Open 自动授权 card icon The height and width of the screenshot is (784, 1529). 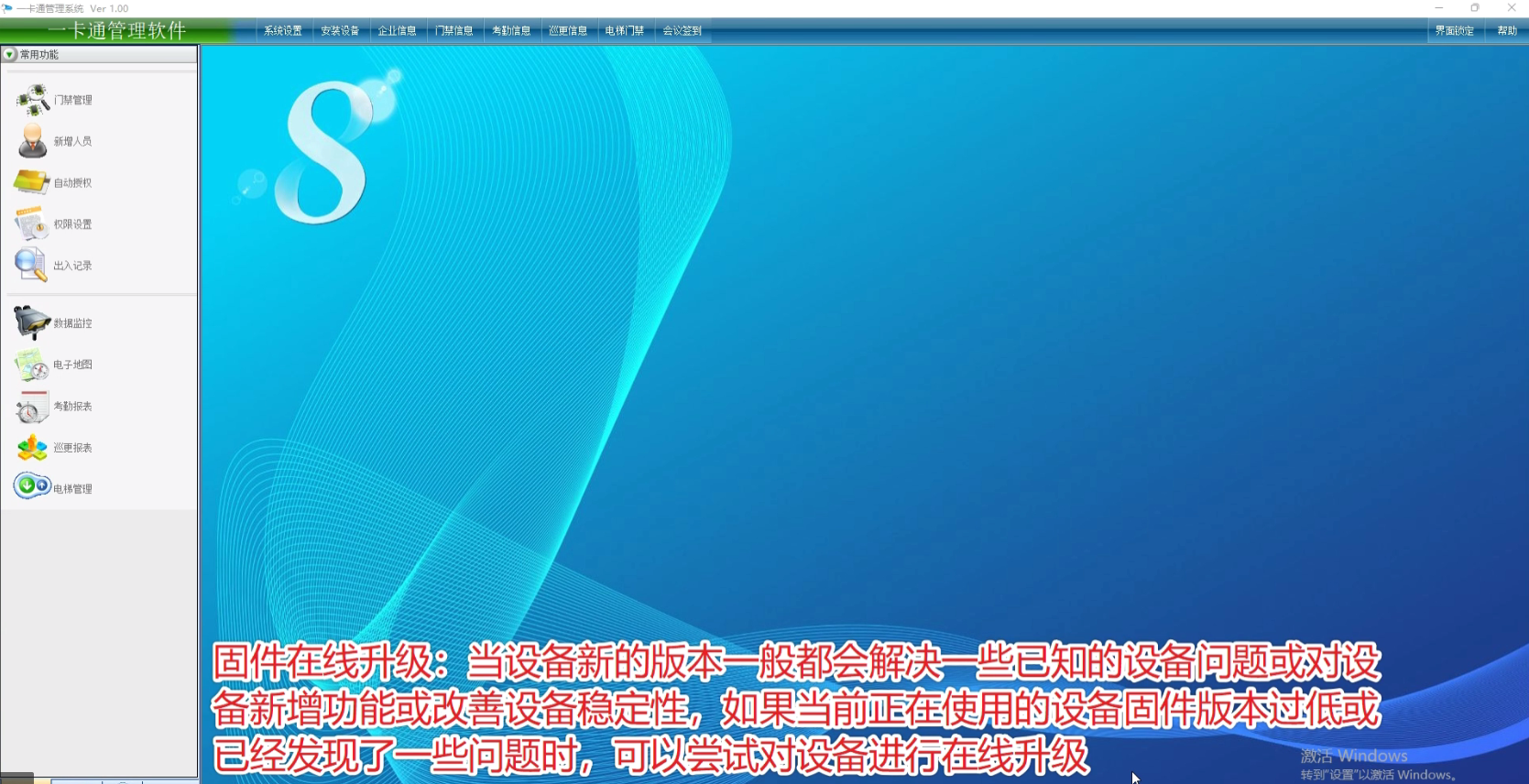32,182
